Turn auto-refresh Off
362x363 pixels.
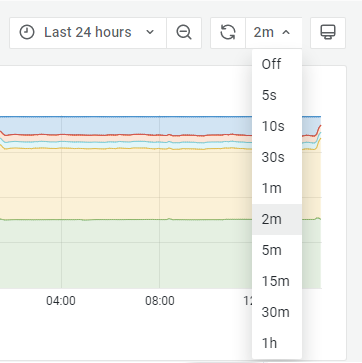tap(277, 64)
